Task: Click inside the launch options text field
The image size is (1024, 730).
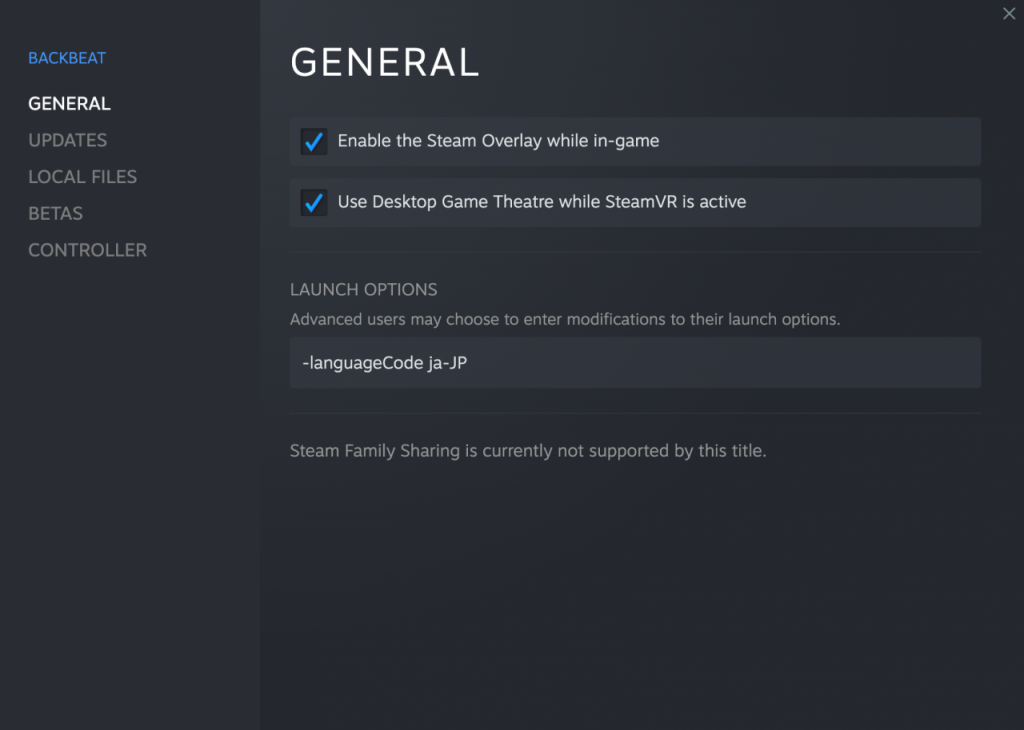Action: tap(635, 362)
